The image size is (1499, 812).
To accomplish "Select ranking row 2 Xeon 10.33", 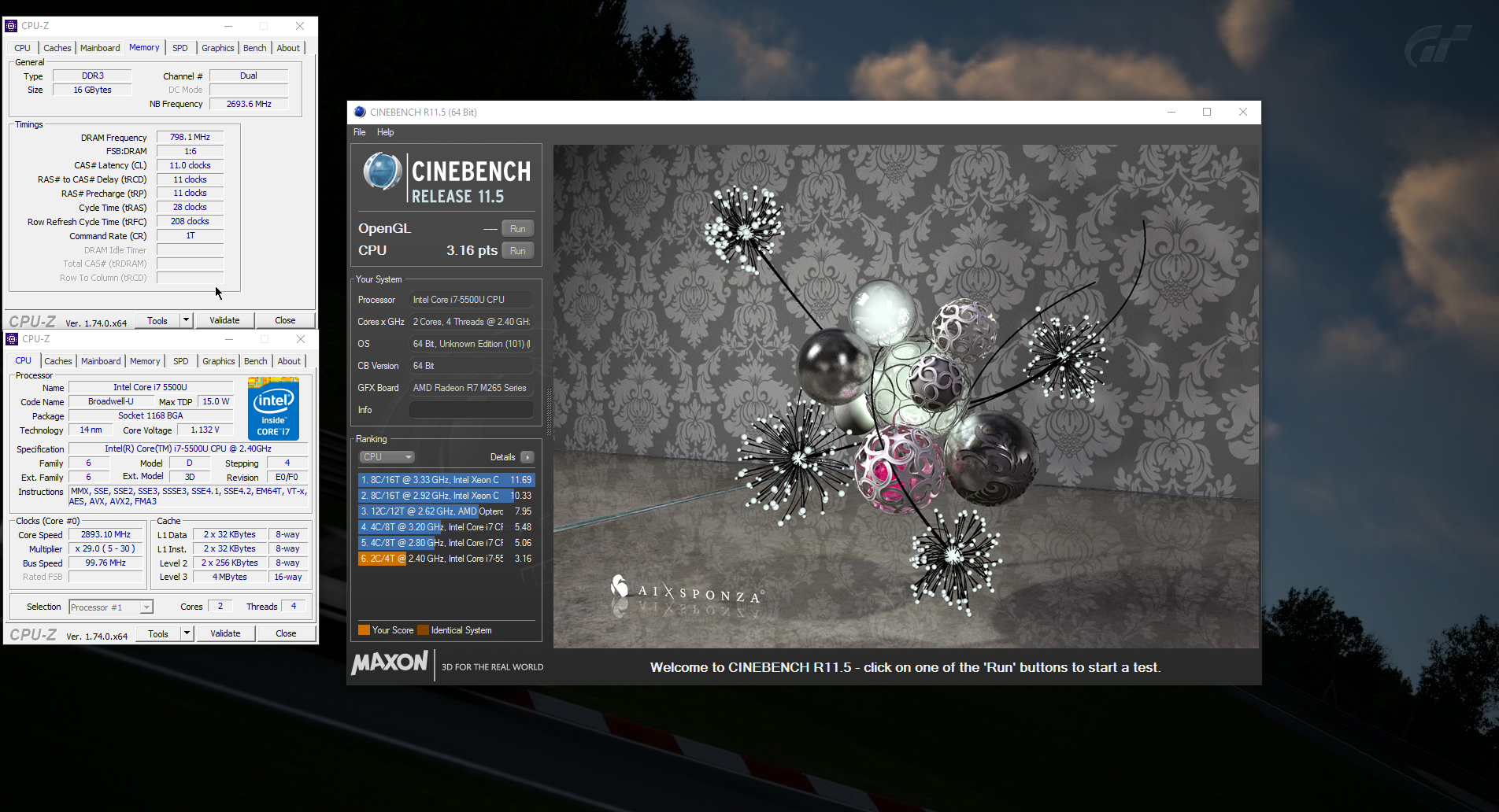I will [446, 496].
